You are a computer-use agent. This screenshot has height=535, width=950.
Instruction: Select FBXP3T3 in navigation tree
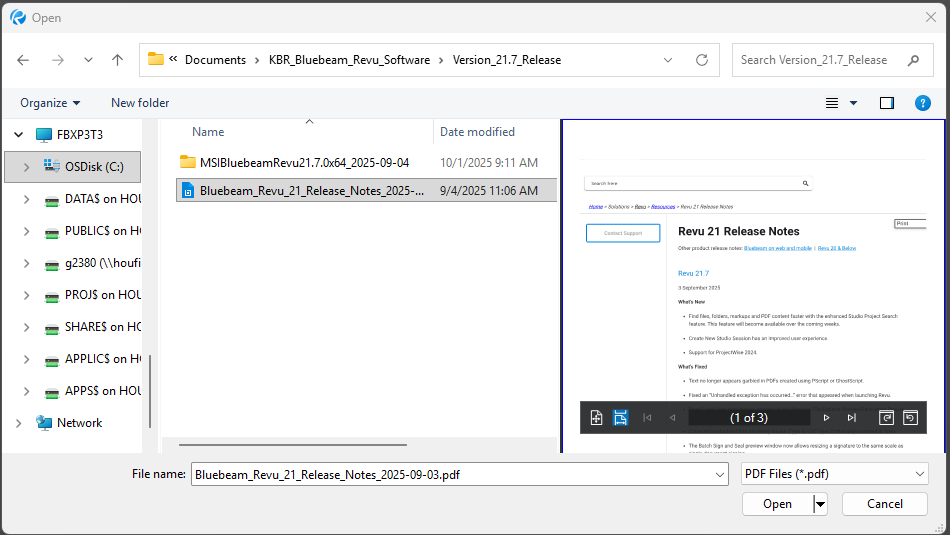(80, 135)
